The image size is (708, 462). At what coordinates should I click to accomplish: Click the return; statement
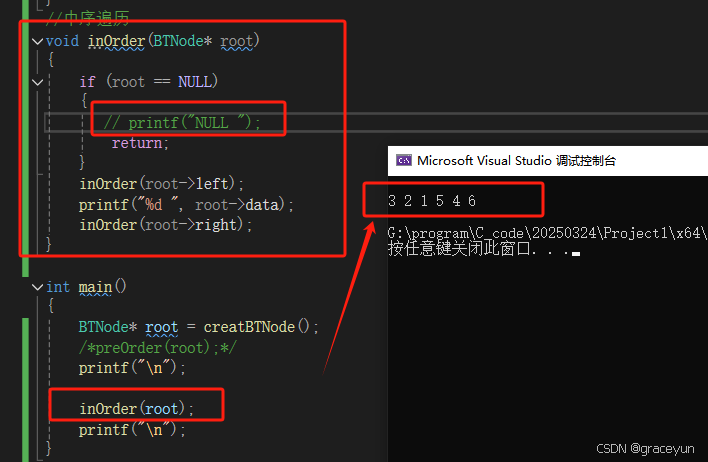pyautogui.click(x=140, y=143)
